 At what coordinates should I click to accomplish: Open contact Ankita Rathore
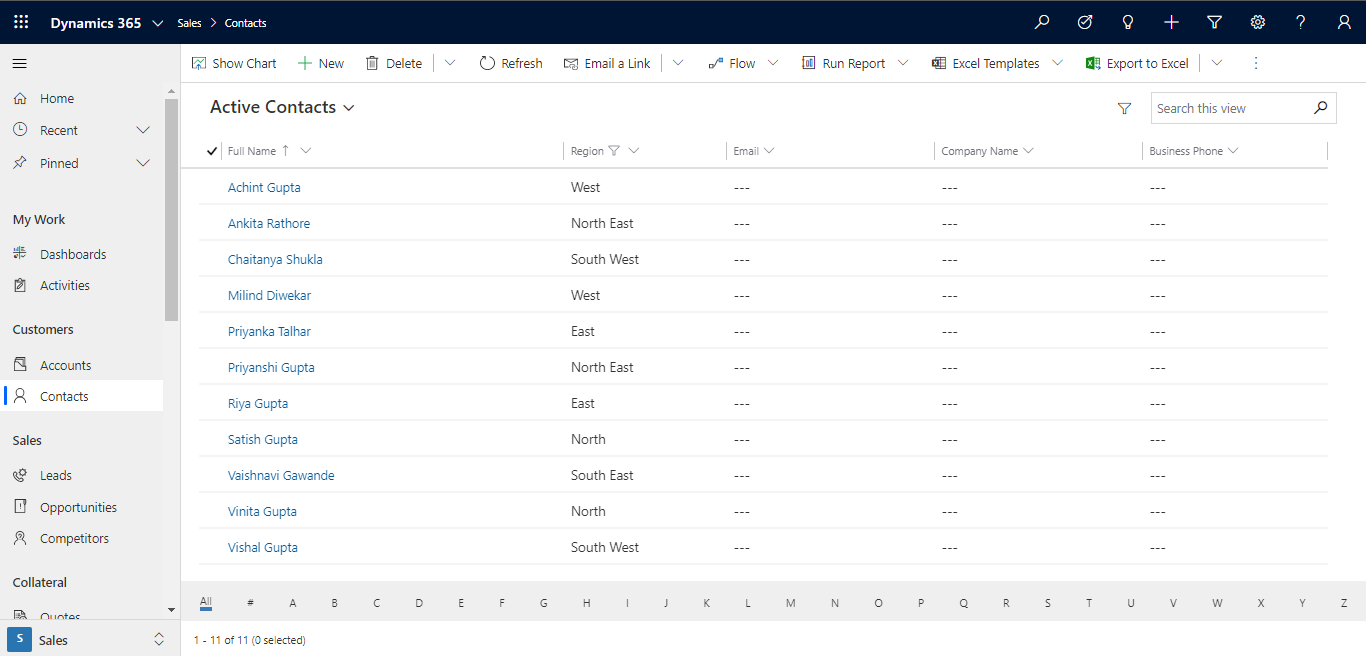(269, 223)
